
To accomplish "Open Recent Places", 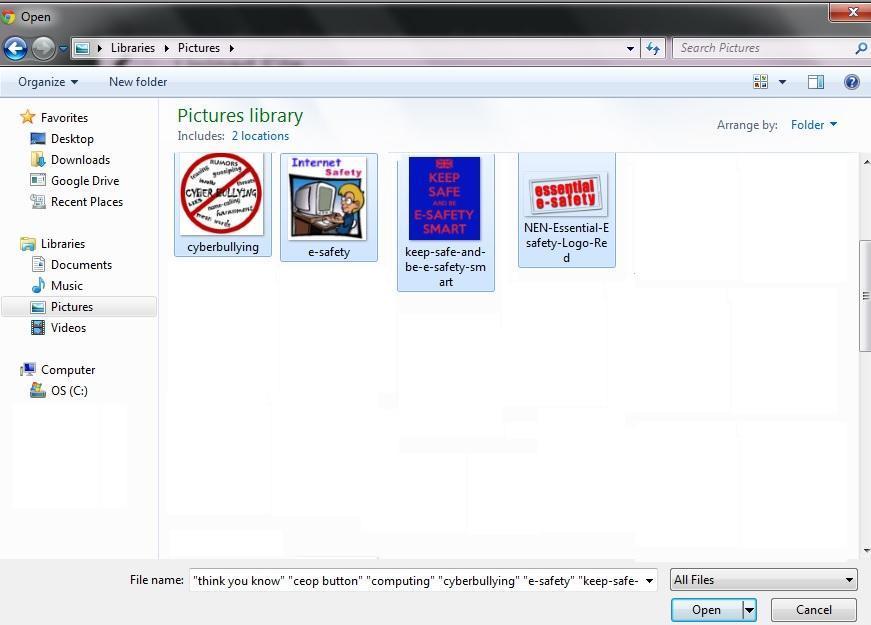I will tap(87, 202).
